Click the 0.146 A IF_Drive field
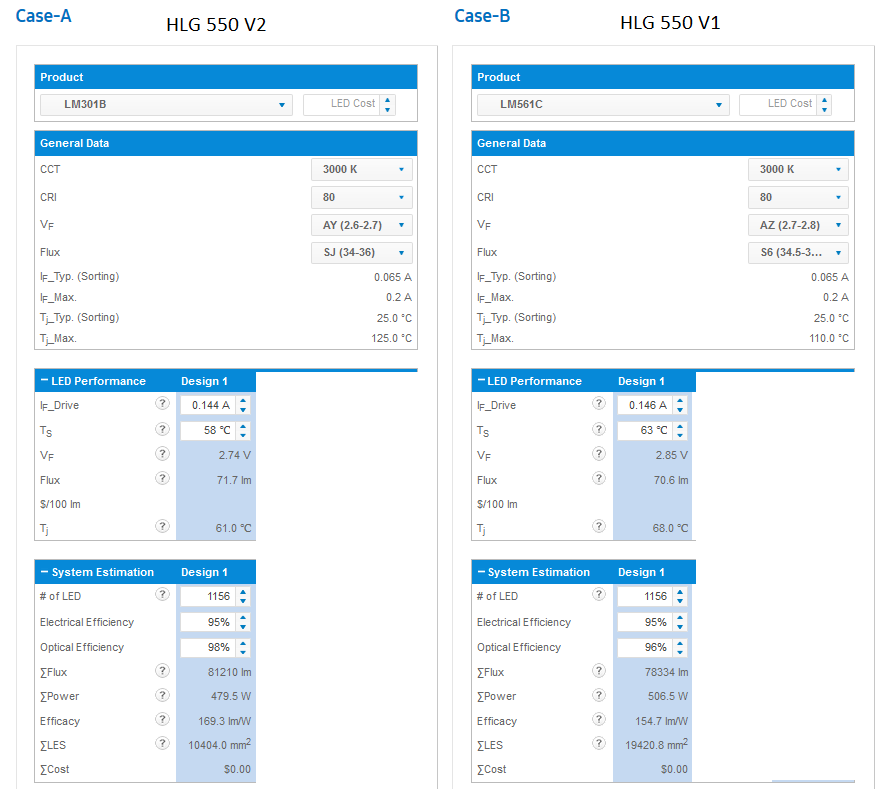The width and height of the screenshot is (886, 798). pyautogui.click(x=645, y=405)
